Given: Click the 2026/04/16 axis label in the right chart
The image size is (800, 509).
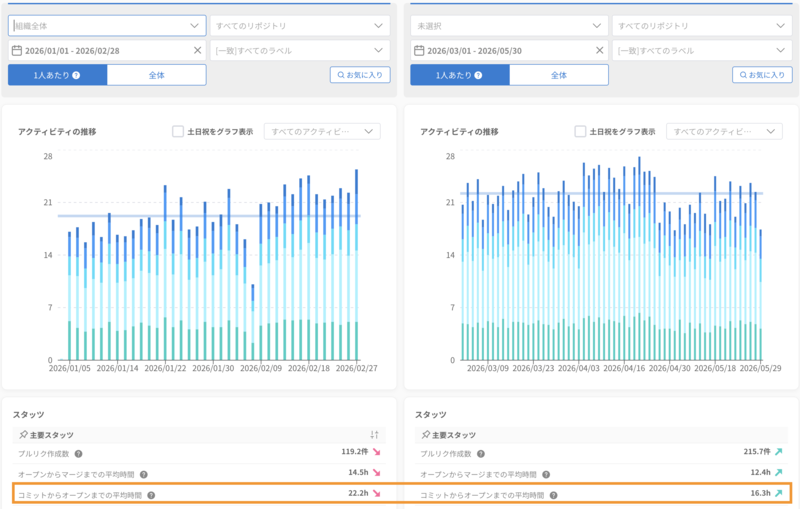Looking at the screenshot, I should (x=624, y=368).
